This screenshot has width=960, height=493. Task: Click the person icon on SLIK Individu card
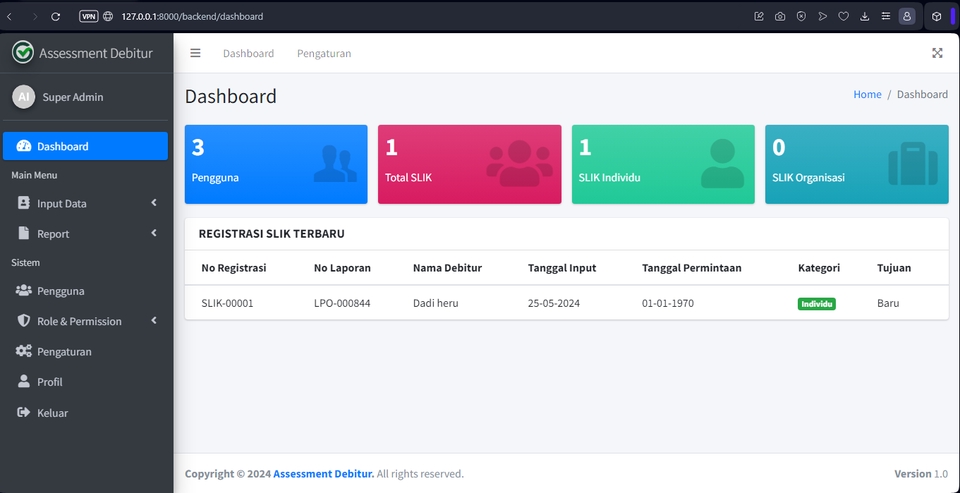722,164
